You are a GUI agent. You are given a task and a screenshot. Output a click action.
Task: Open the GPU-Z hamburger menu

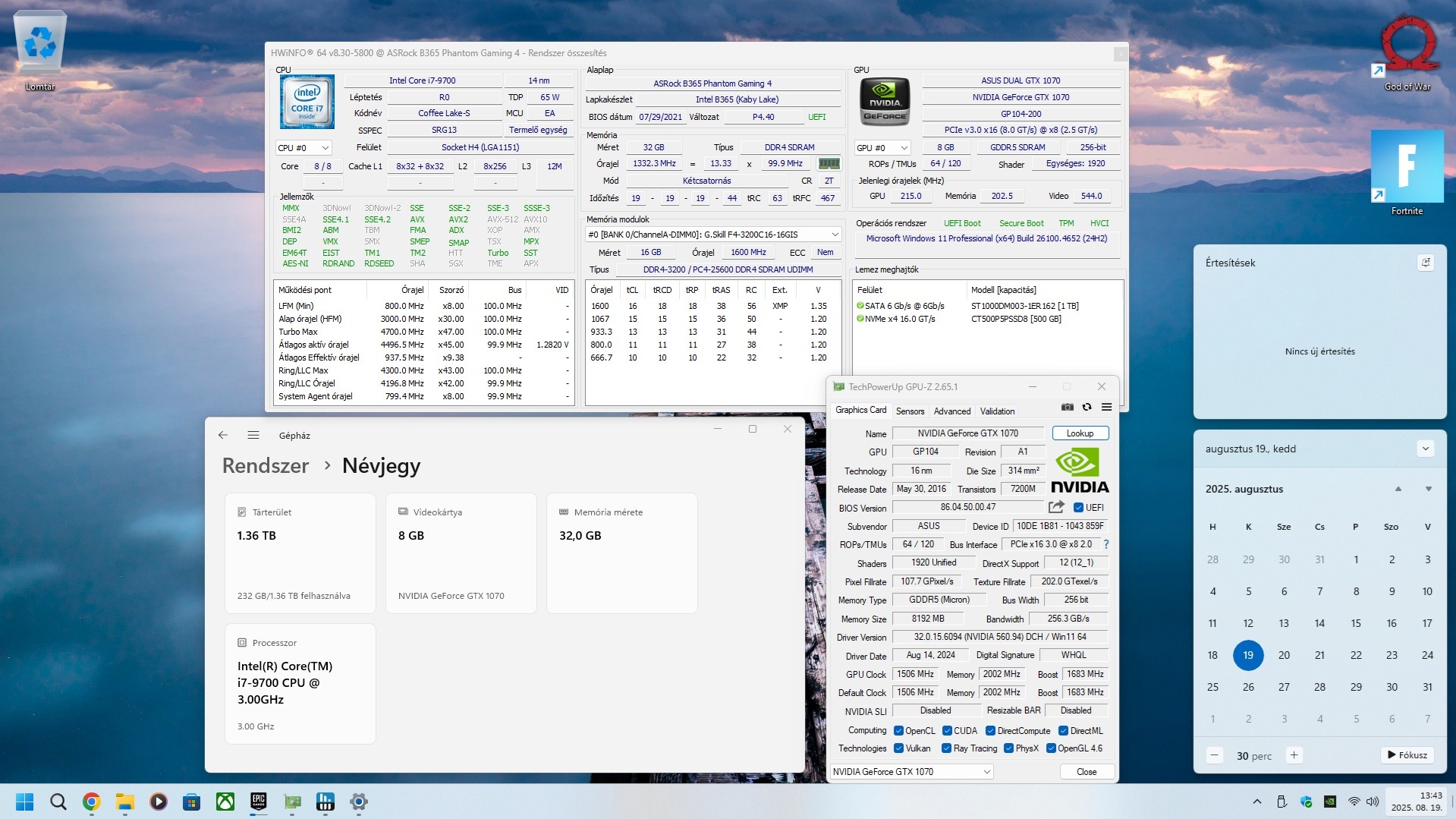(x=1106, y=408)
